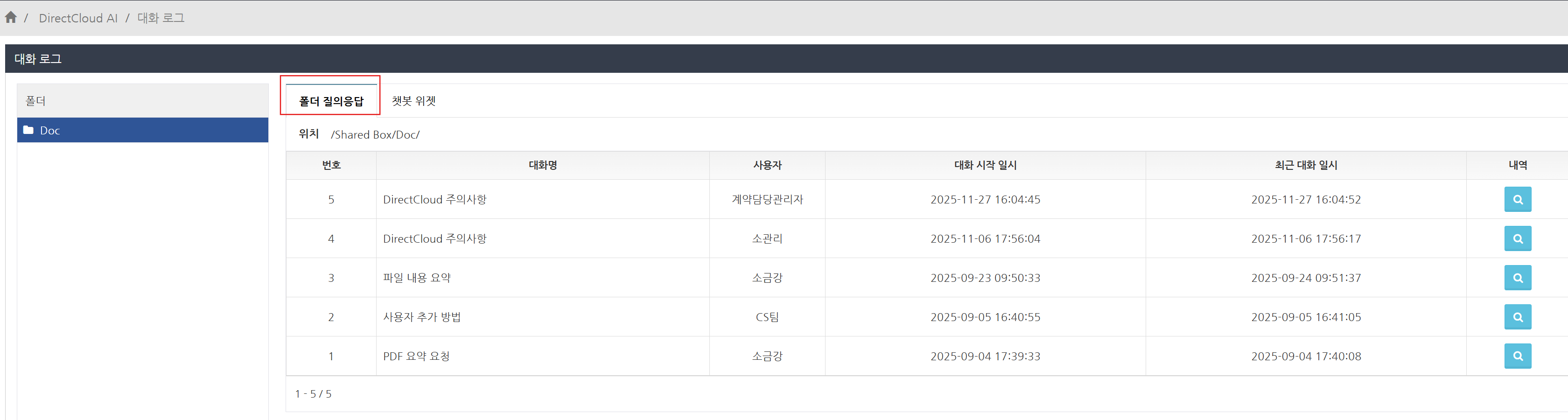Click the 대화명 column header
The height and width of the screenshot is (420, 1568).
pos(542,165)
